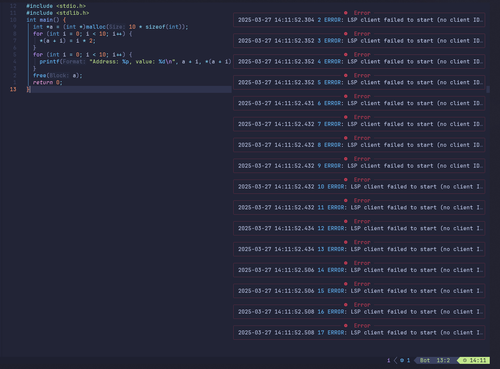Click the red dot icon of error notification 11
This screenshot has width=500, height=369.
(346, 200)
